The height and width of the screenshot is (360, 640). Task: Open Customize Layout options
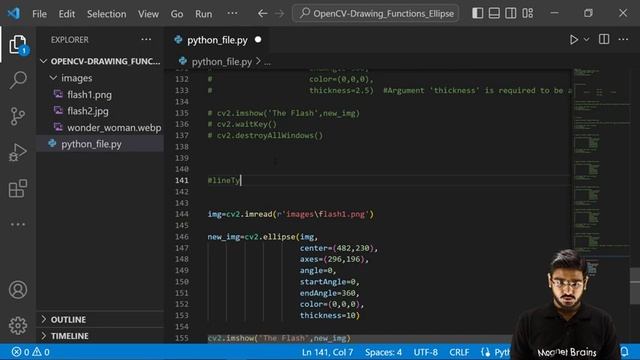point(528,13)
